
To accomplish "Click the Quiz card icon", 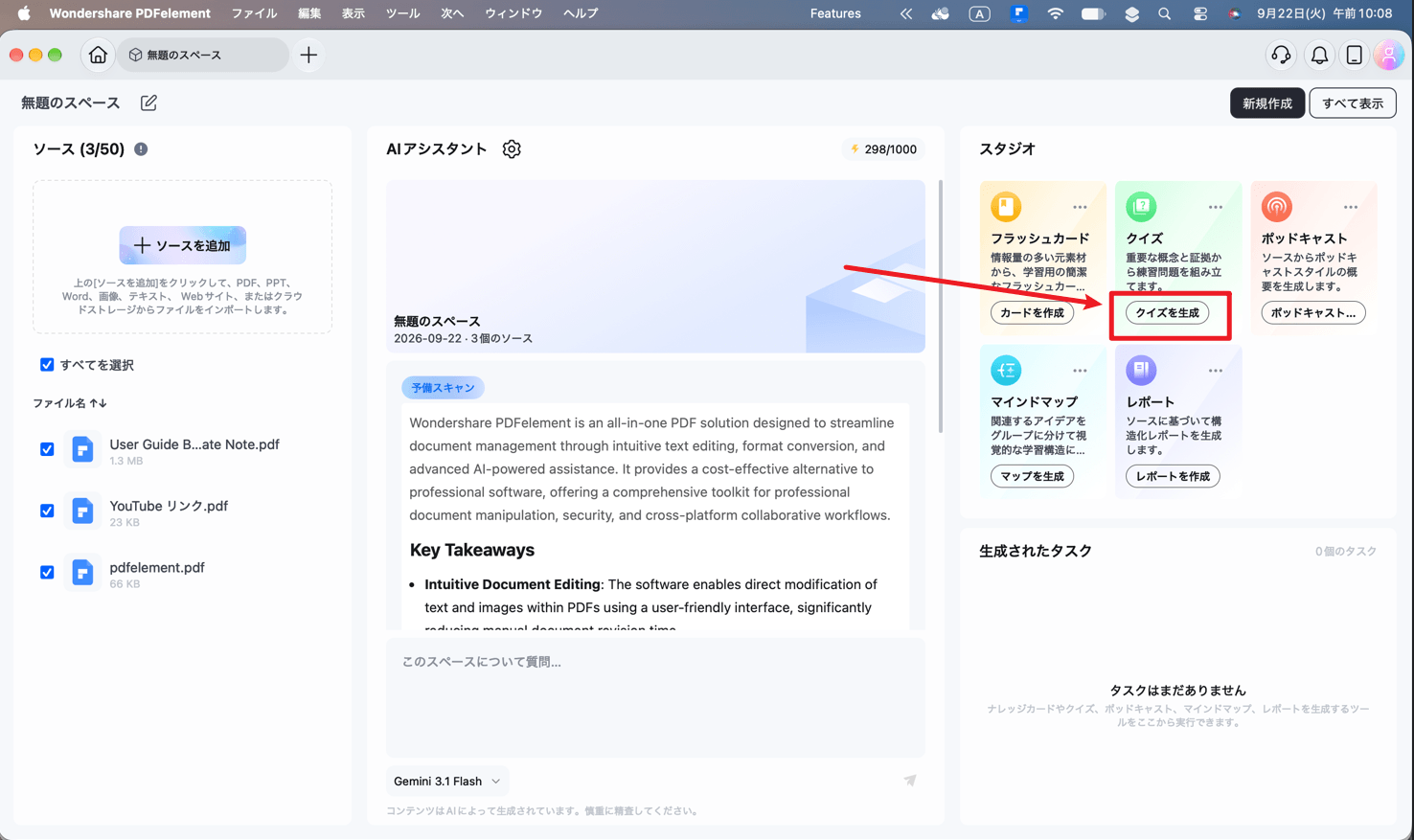I will 1141,206.
